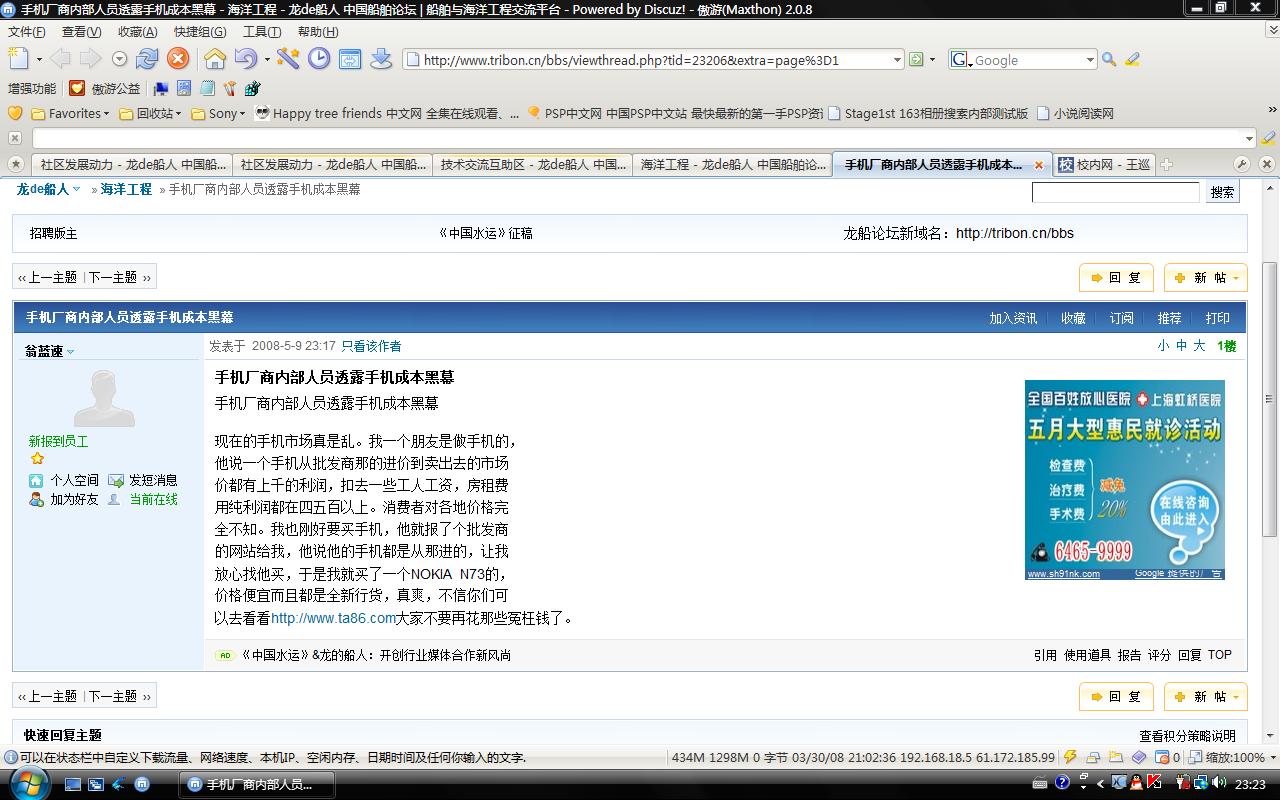
Task: Click the full-screen window toolbar icon
Action: 350,59
